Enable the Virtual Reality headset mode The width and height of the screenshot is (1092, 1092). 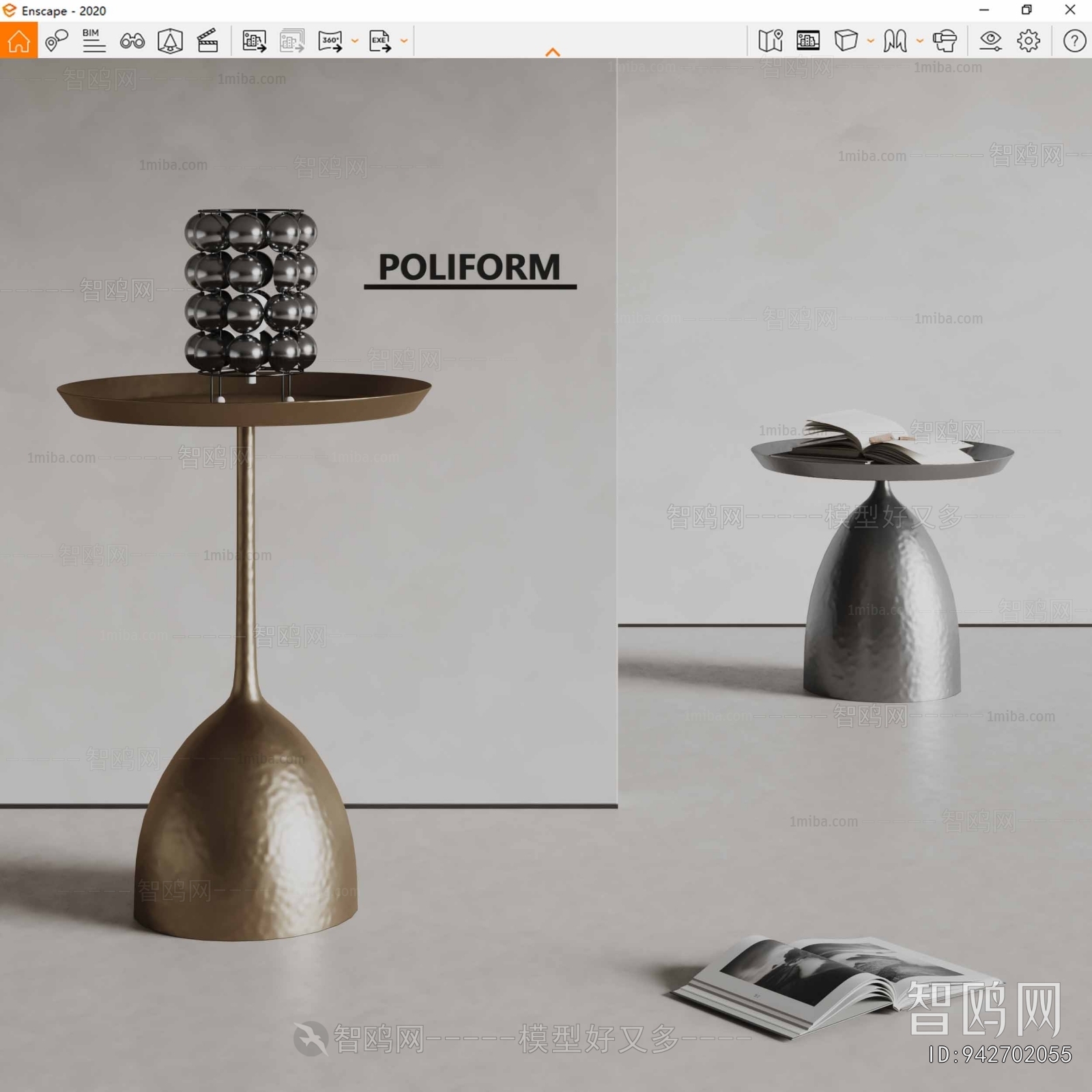(945, 41)
